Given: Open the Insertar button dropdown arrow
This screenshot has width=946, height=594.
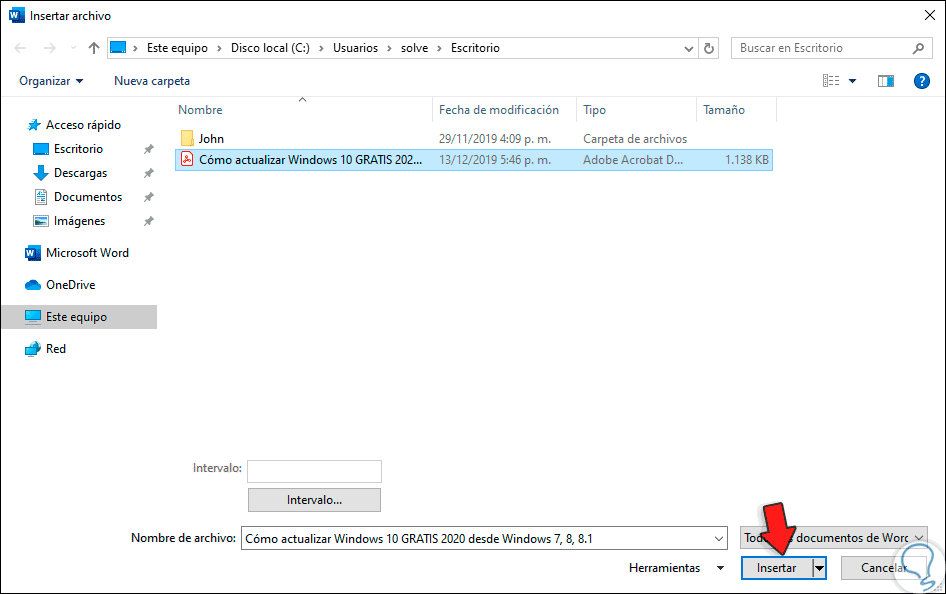Looking at the screenshot, I should pyautogui.click(x=819, y=568).
